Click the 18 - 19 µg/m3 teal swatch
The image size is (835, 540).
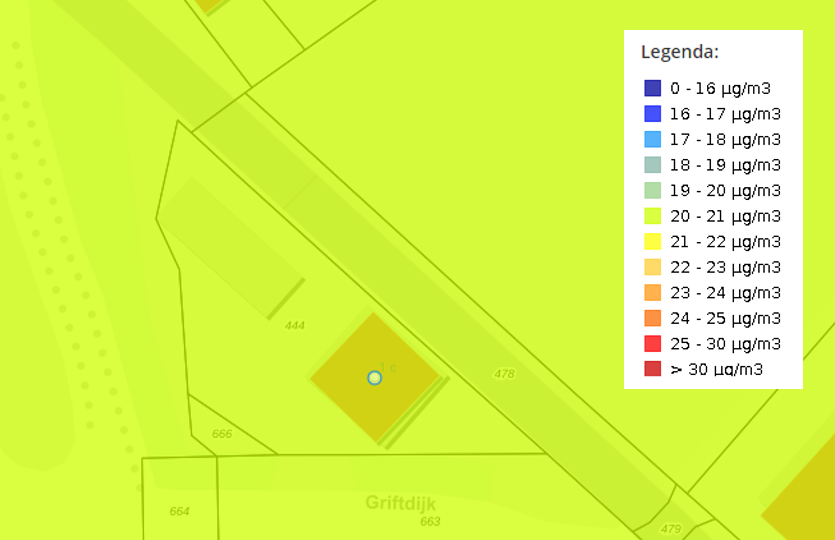click(652, 165)
